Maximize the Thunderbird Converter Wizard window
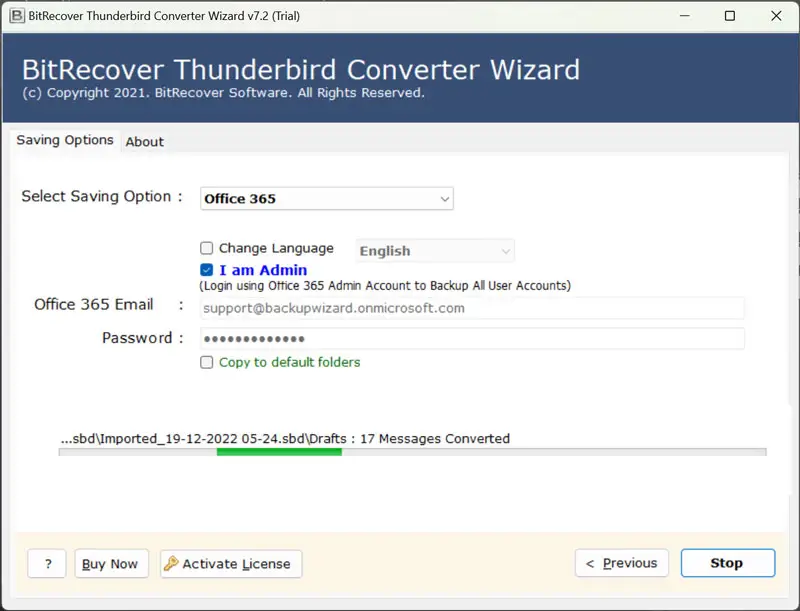 [x=730, y=16]
